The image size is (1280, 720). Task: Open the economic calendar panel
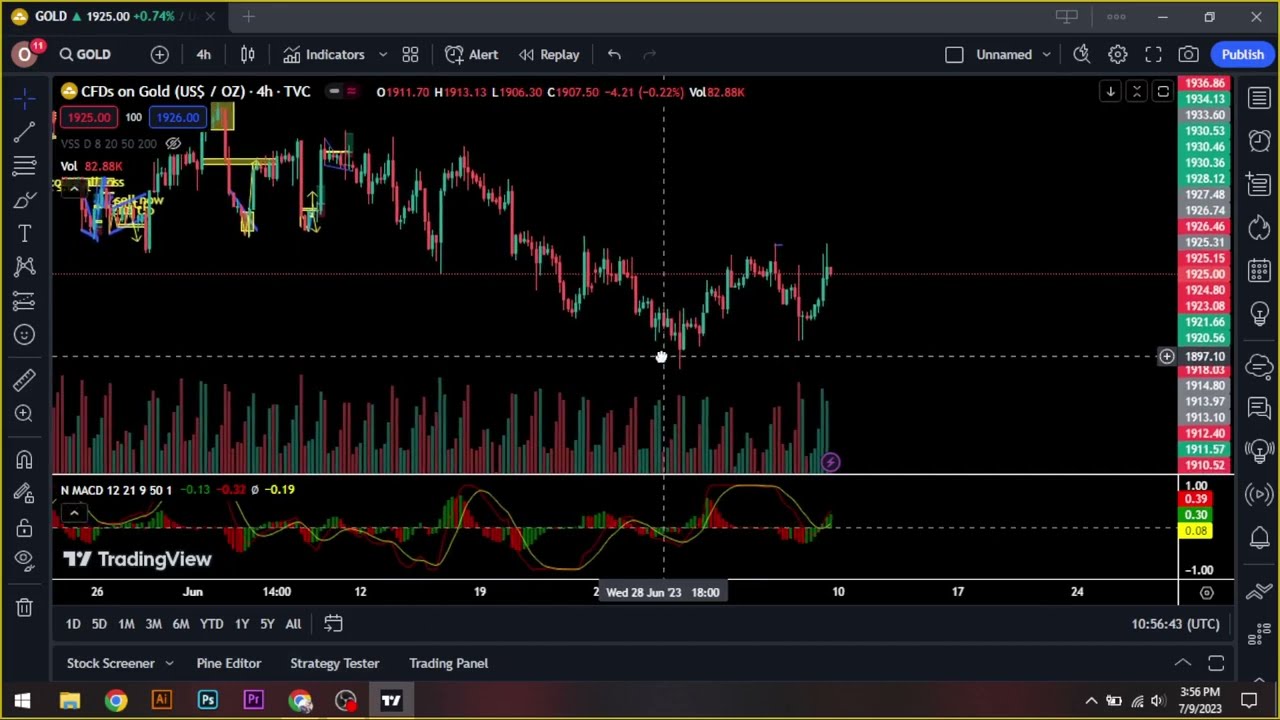coord(1259,271)
